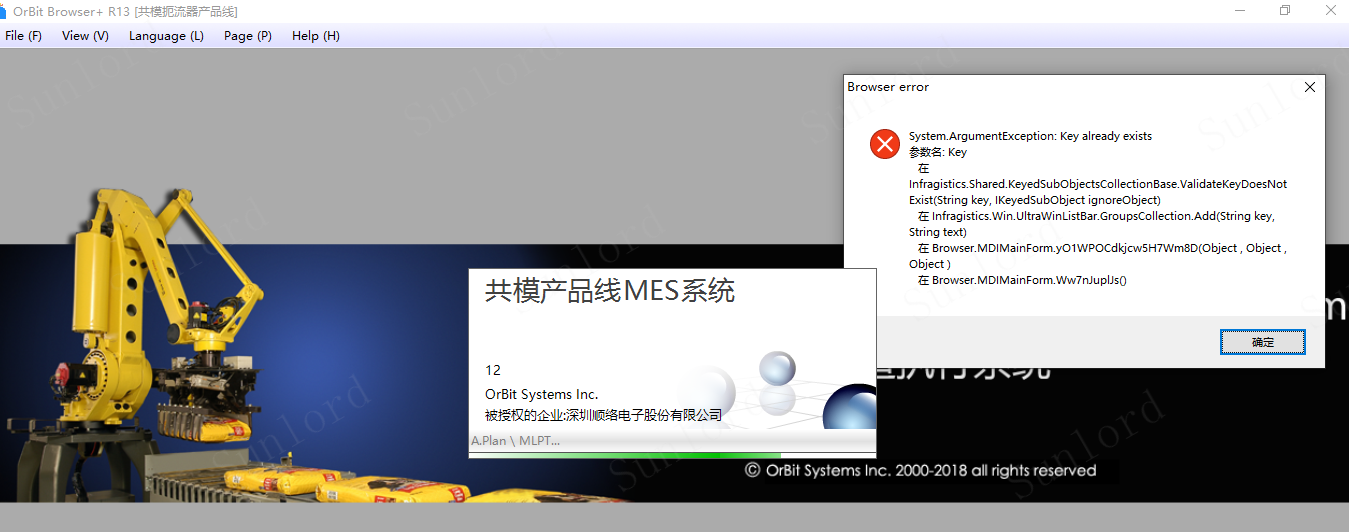Open the File (F) menu
1349x532 pixels.
coord(23,36)
